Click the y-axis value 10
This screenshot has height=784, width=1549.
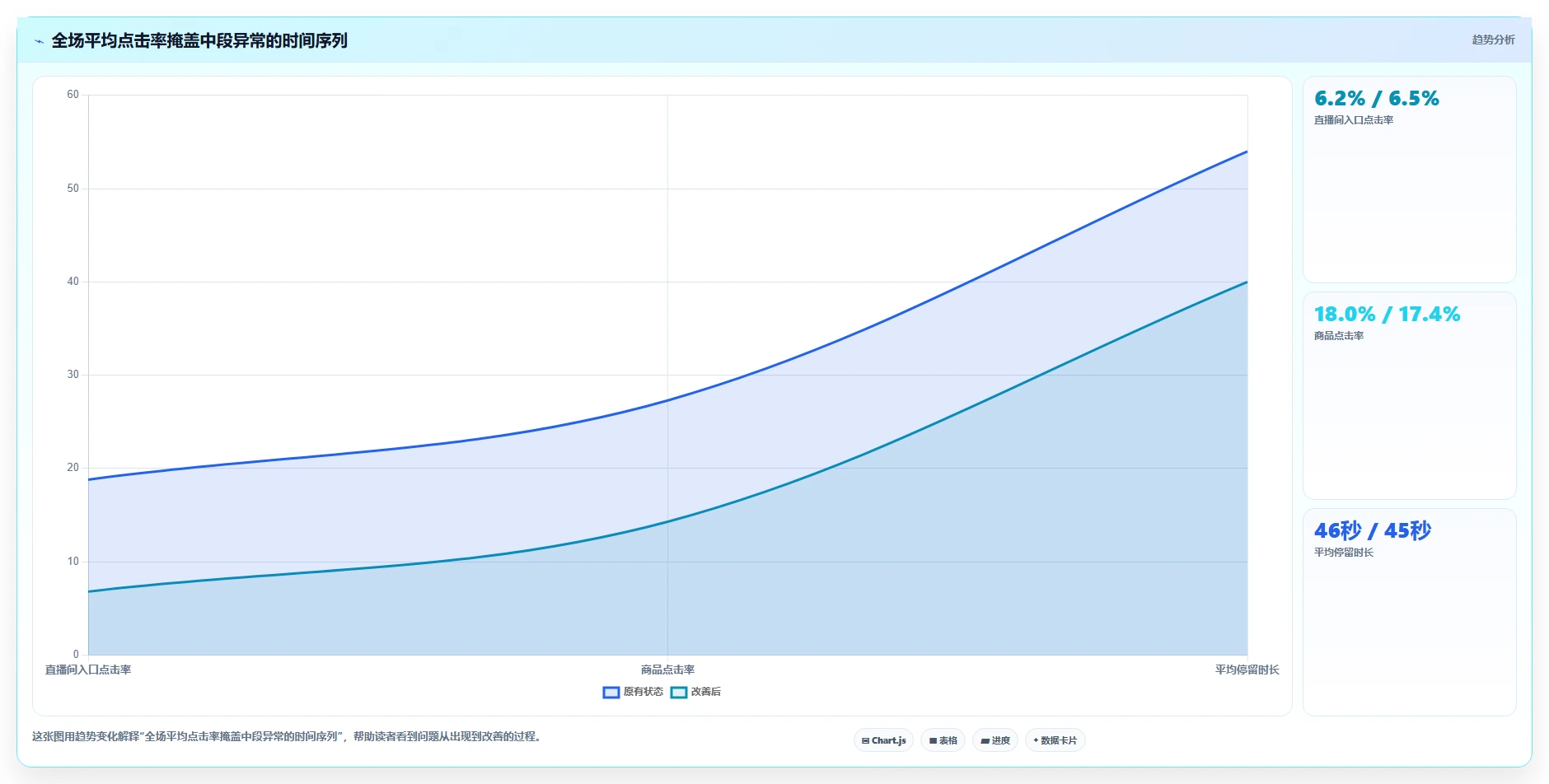(73, 562)
